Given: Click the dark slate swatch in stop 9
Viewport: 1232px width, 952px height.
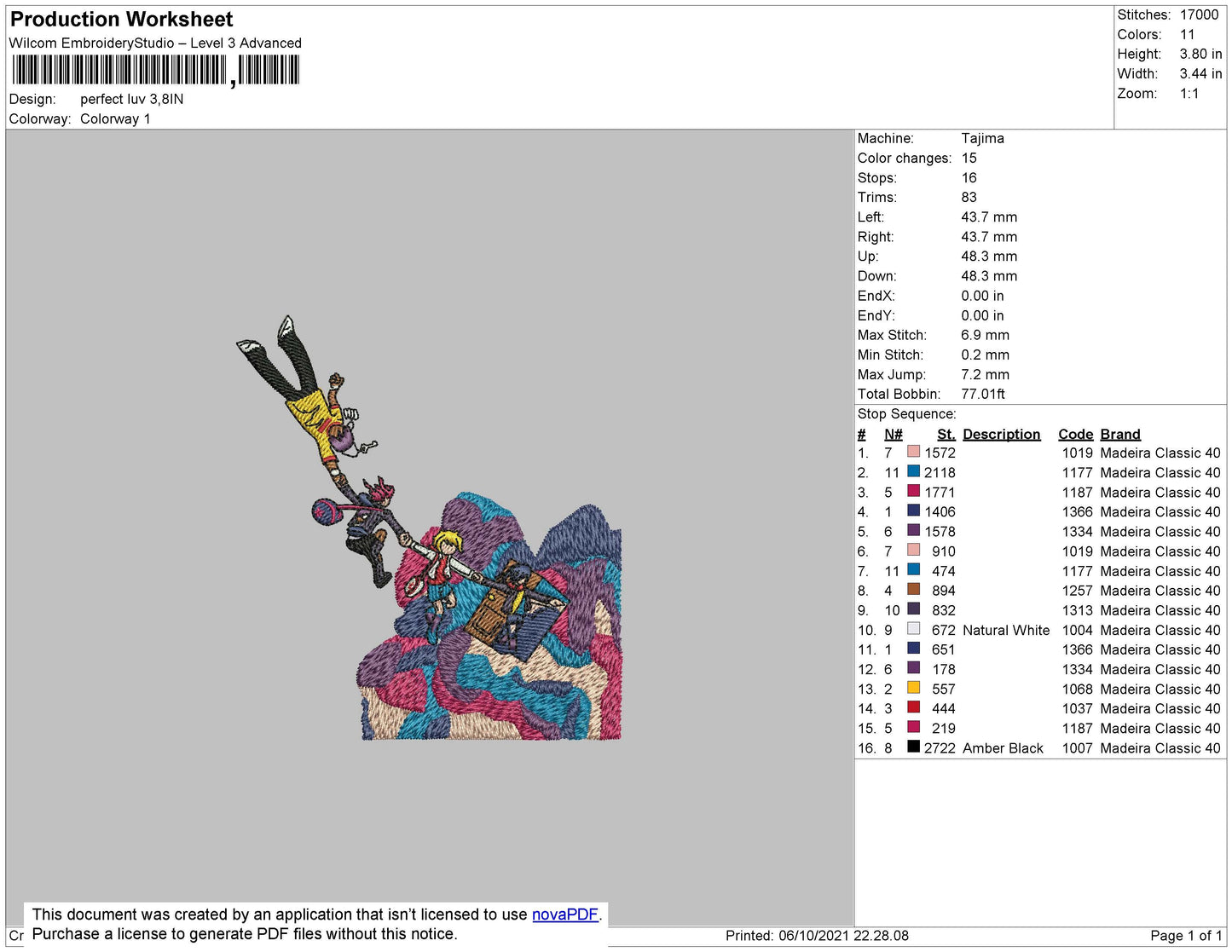Looking at the screenshot, I should (x=914, y=609).
